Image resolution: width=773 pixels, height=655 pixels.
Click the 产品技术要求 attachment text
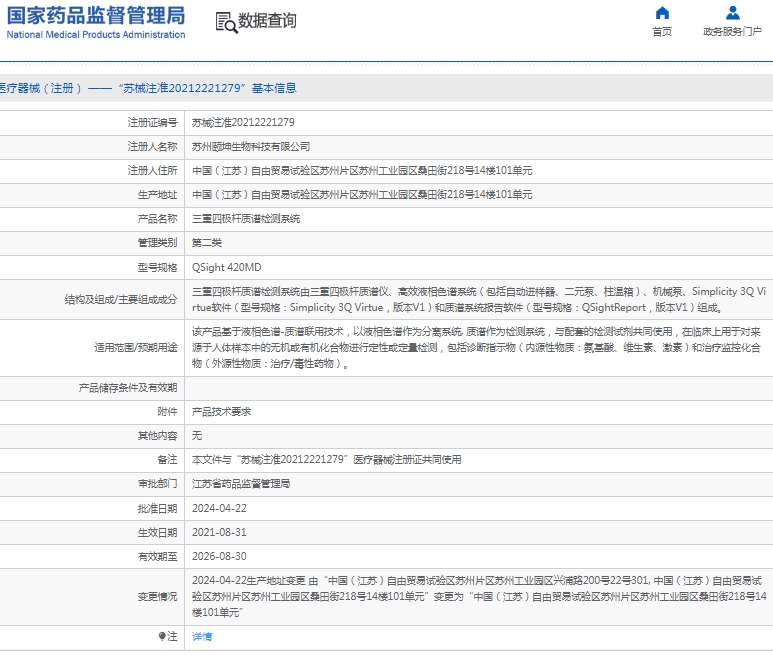(221, 412)
